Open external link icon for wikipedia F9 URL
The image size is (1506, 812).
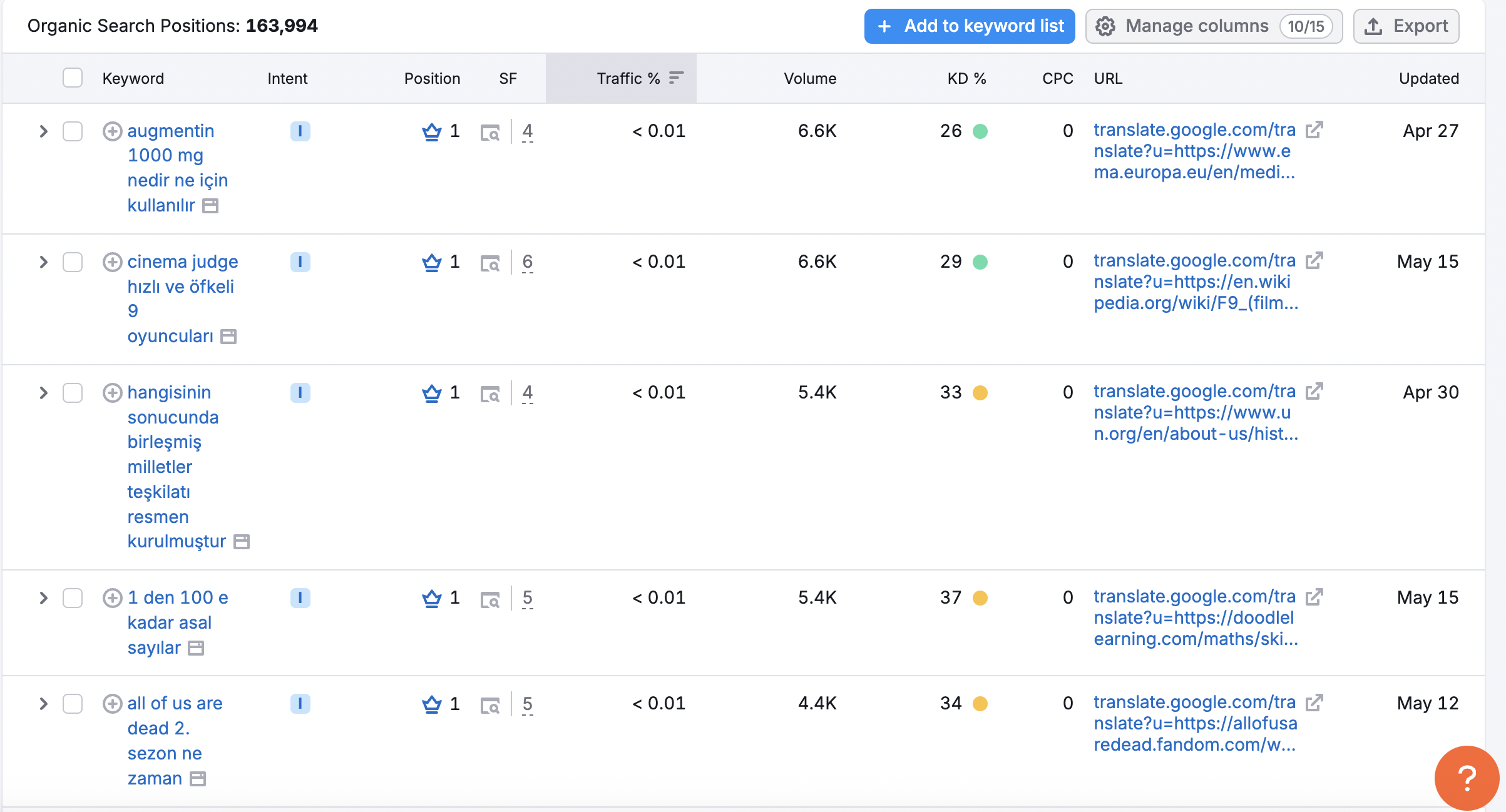click(x=1314, y=261)
